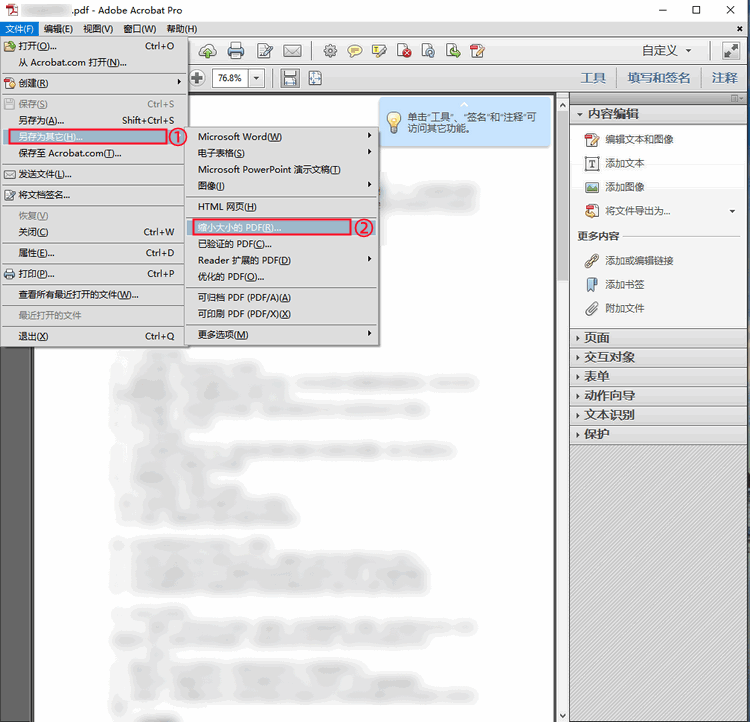Choose 电子表格(S) submenu item
The height and width of the screenshot is (722, 750).
coord(281,153)
